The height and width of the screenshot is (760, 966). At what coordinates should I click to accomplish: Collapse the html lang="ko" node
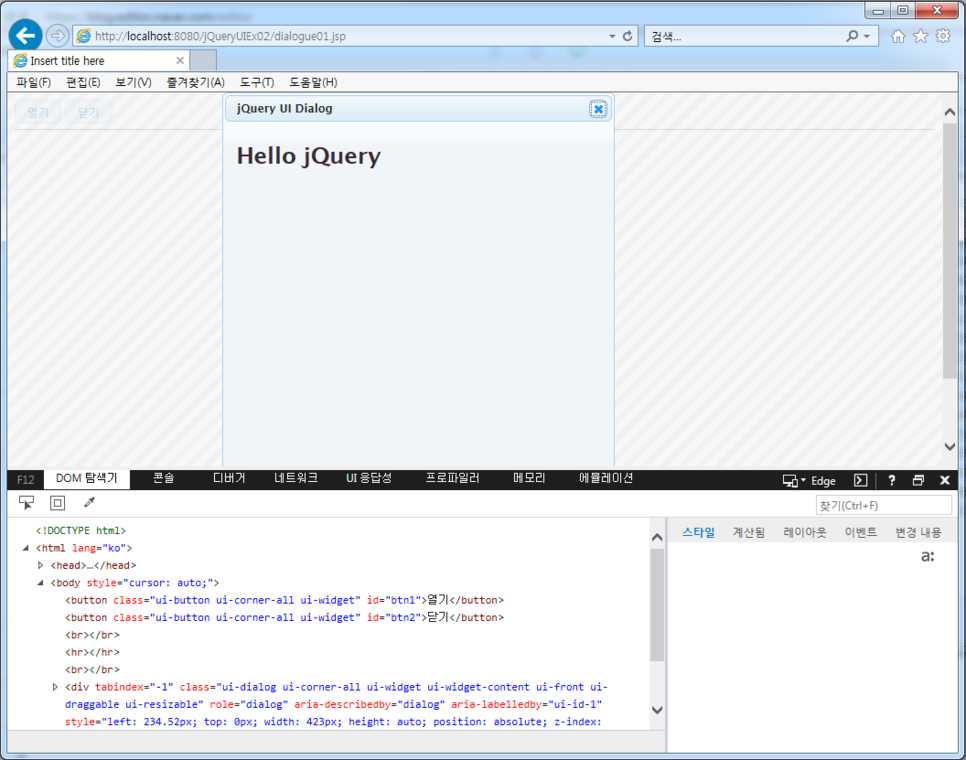pyautogui.click(x=25, y=548)
